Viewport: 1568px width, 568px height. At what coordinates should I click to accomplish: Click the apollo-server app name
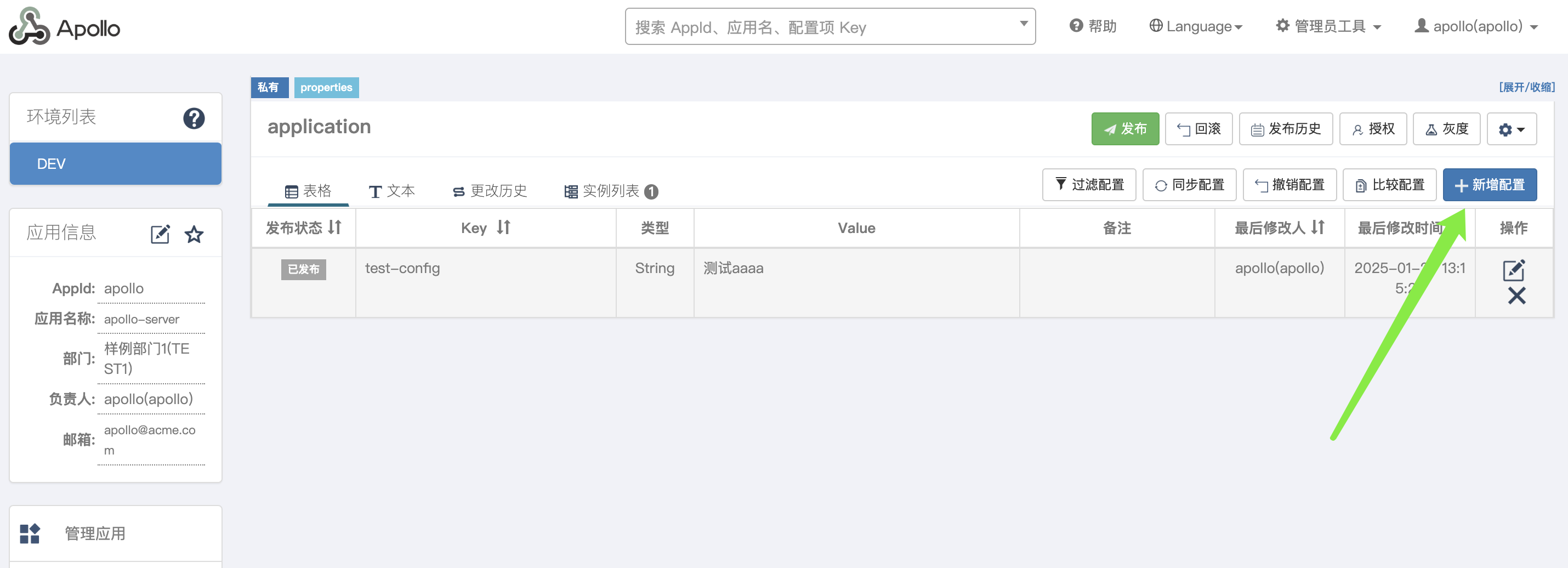(141, 319)
